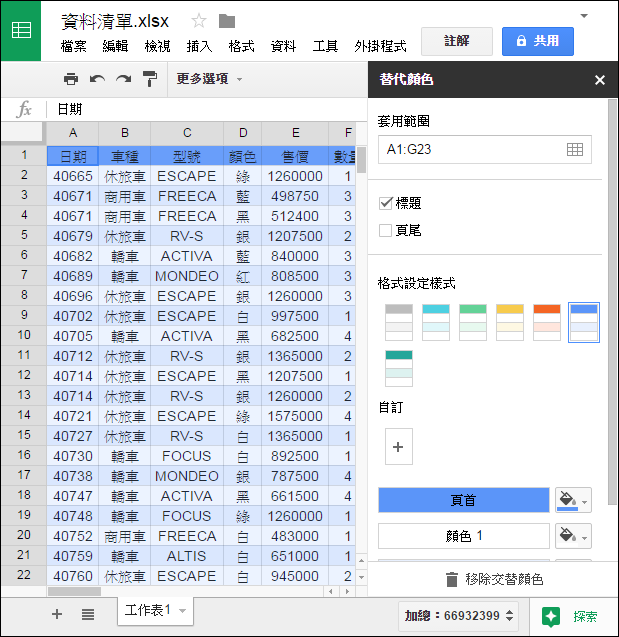Image resolution: width=619 pixels, height=637 pixels.
Task: Click the 顏色 1 color bar
Action: 463,536
